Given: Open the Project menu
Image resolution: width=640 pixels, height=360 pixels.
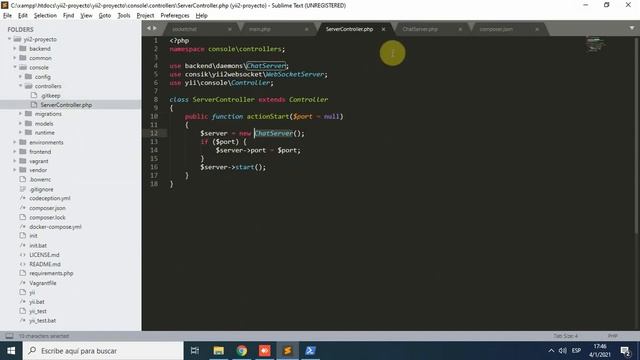Looking at the screenshot, I should (x=145, y=16).
